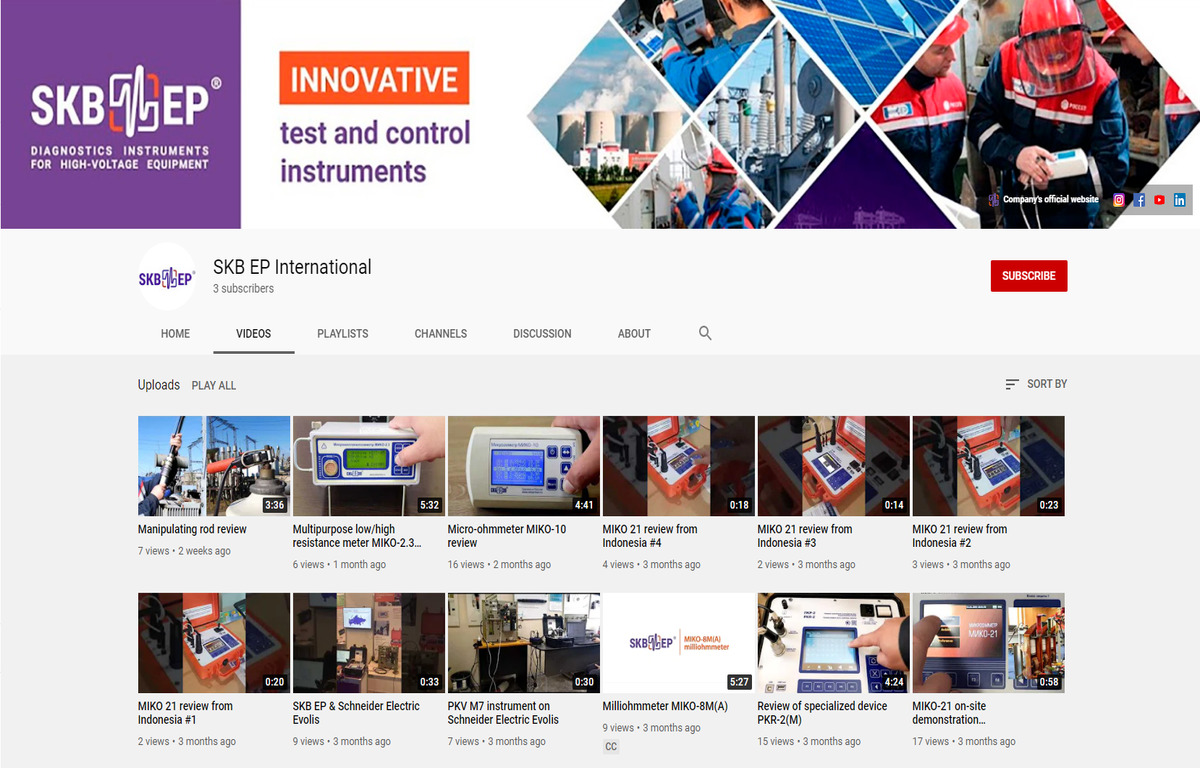Click Play All next to Uploads
1200x768 pixels.
(x=214, y=385)
